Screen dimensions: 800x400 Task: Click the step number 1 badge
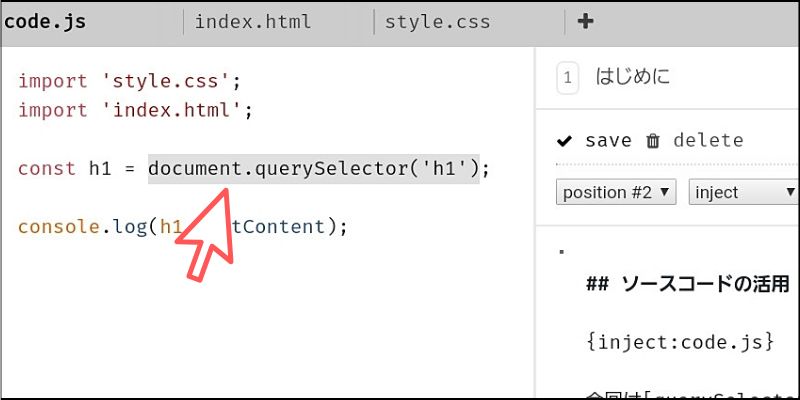(568, 77)
